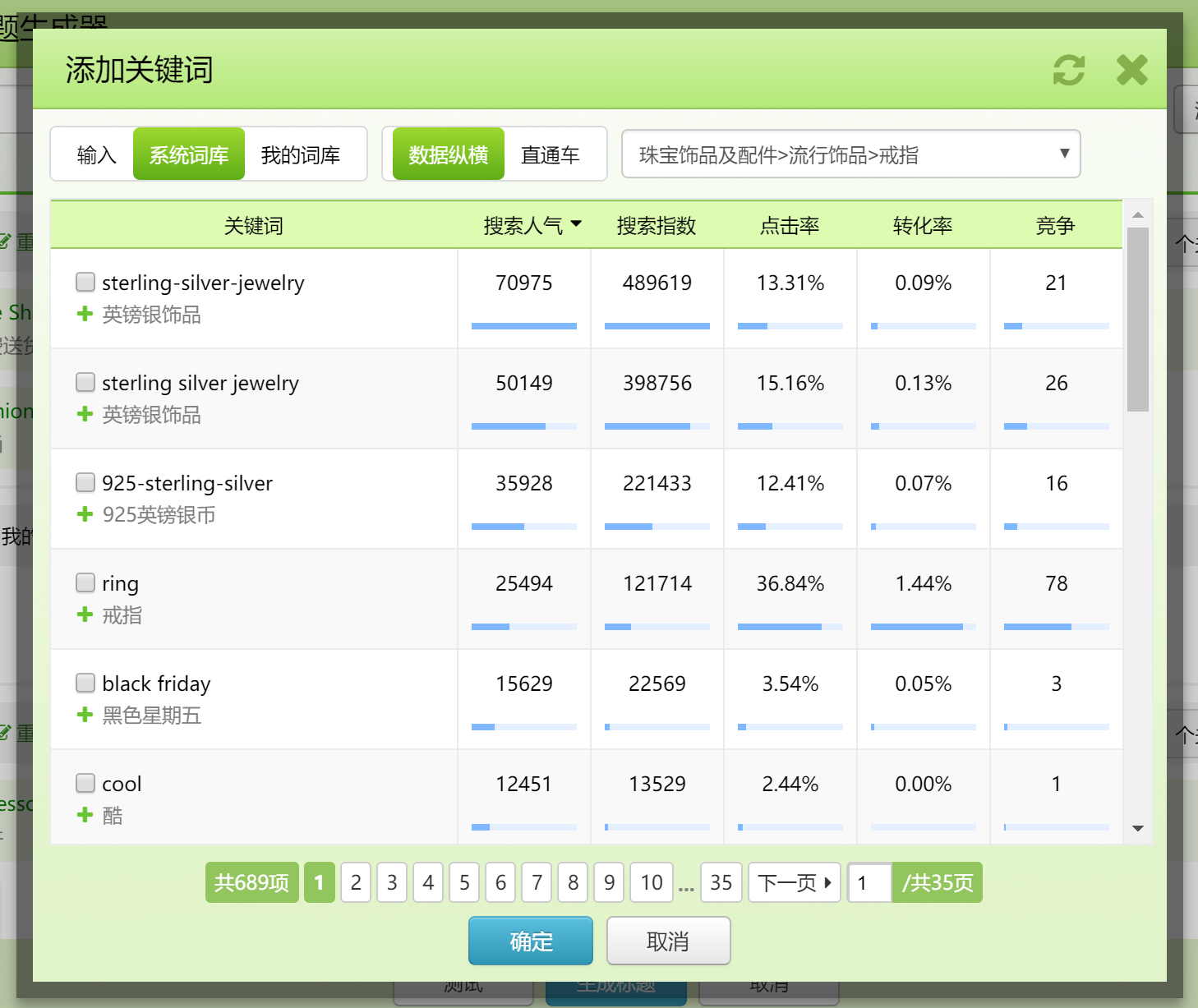Image resolution: width=1198 pixels, height=1008 pixels.
Task: Check the sterling silver jewelry keyword
Action: coord(85,382)
